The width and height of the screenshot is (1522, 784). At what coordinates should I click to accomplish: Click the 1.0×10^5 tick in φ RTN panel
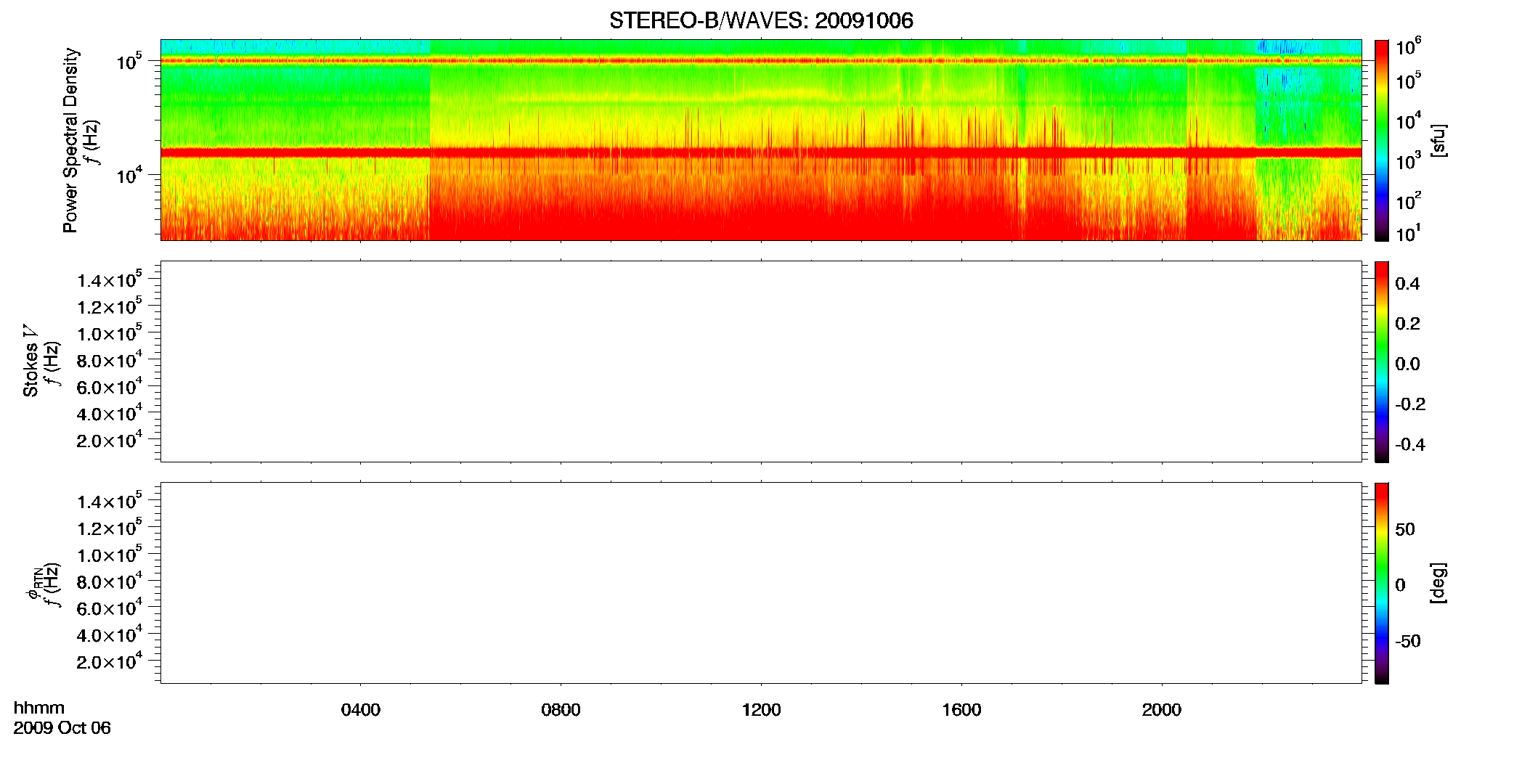click(110, 555)
